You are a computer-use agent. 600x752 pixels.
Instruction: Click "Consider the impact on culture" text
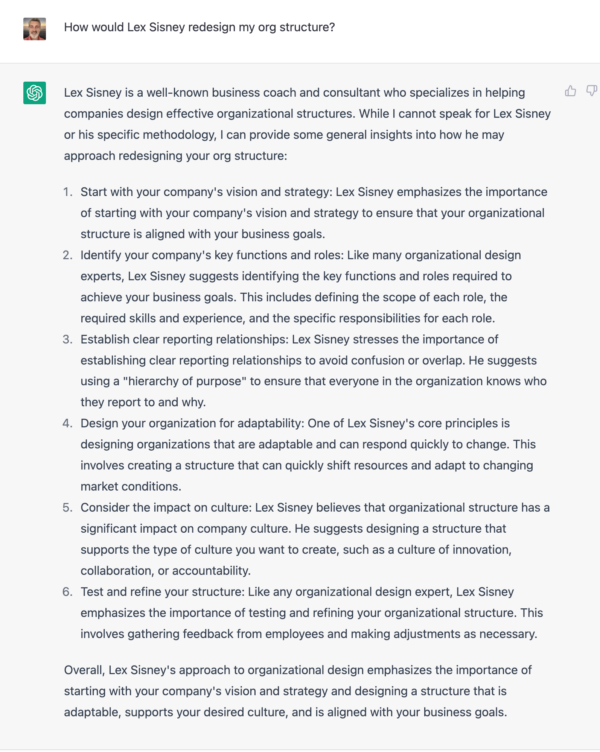pyautogui.click(x=165, y=508)
